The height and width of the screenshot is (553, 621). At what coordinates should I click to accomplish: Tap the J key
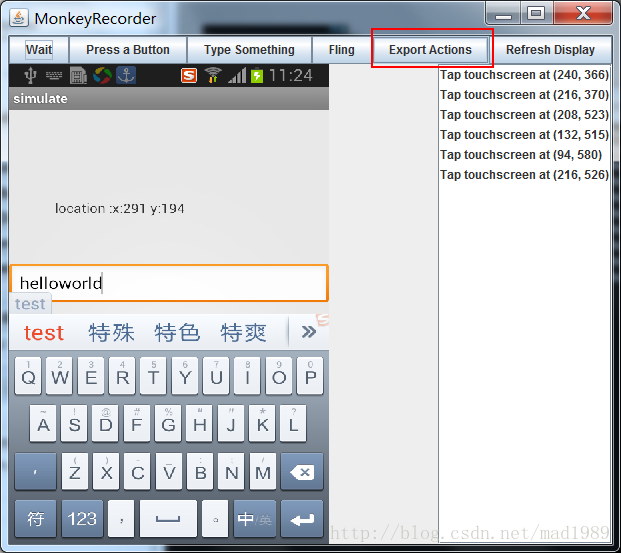point(231,423)
